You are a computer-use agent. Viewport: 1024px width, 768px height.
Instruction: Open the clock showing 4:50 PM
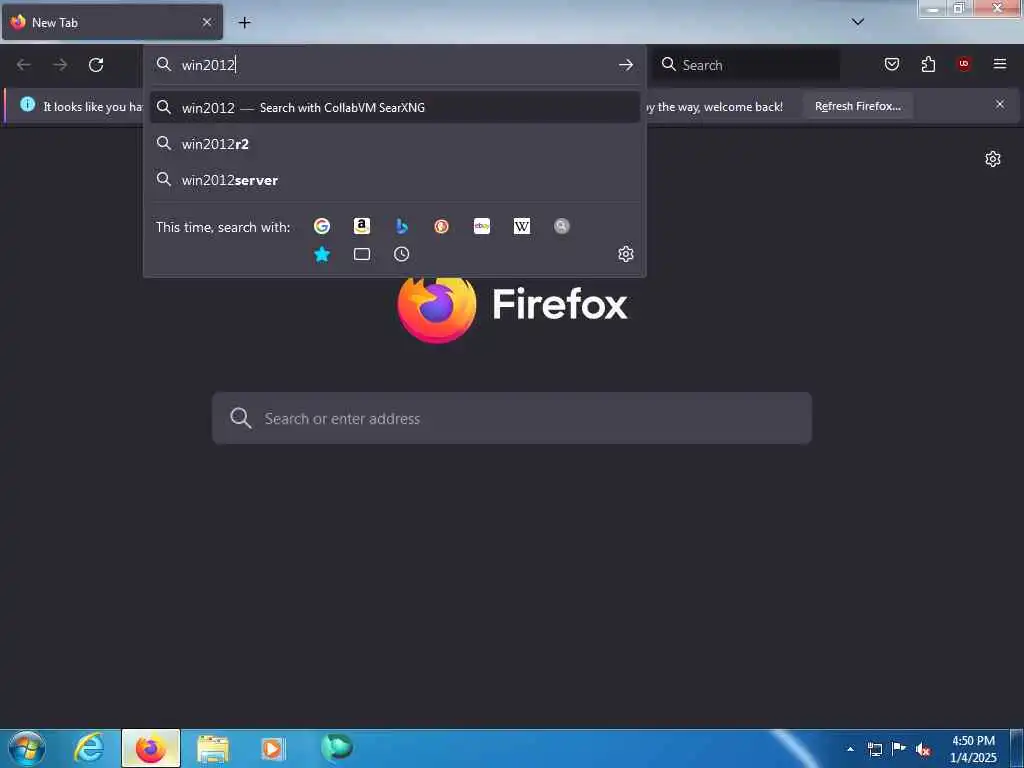pos(973,749)
